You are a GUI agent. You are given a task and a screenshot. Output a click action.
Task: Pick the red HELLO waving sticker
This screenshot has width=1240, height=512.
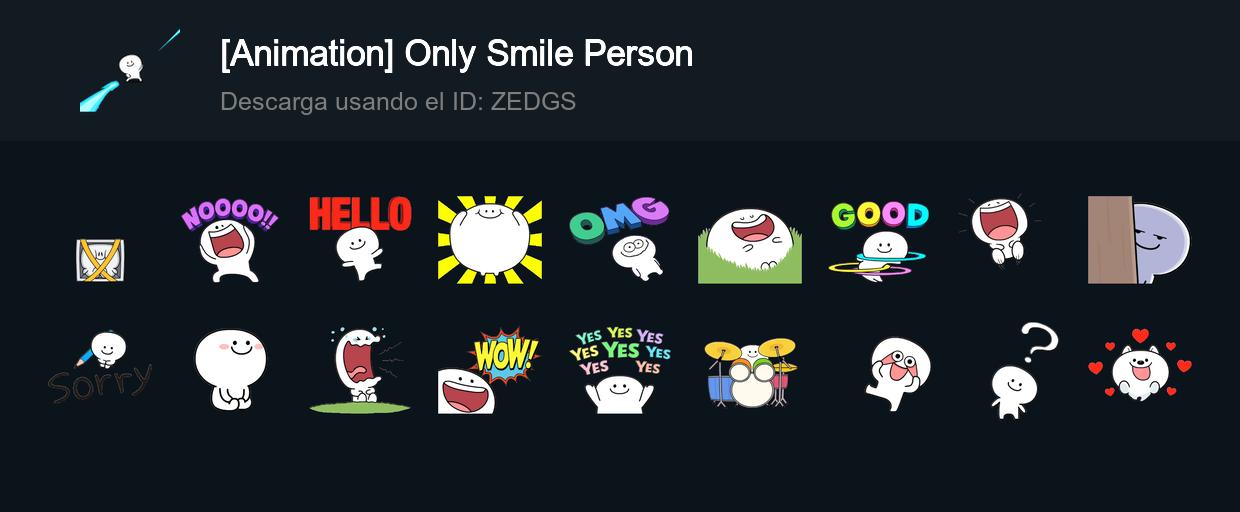click(360, 240)
